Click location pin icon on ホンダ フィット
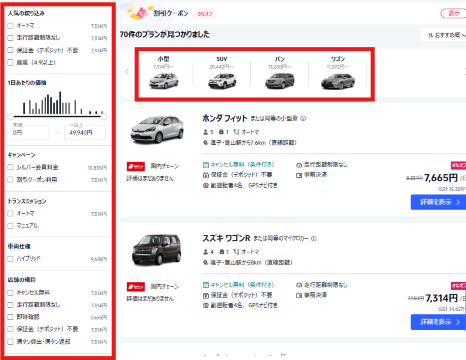This screenshot has height=360, width=466. point(206,143)
